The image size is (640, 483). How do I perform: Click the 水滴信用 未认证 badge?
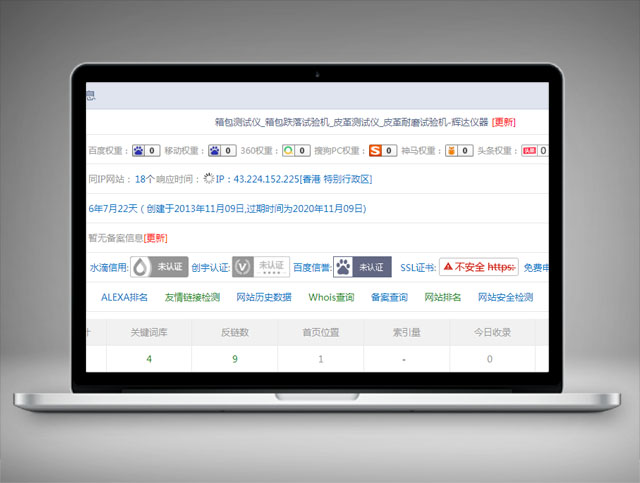click(x=159, y=267)
